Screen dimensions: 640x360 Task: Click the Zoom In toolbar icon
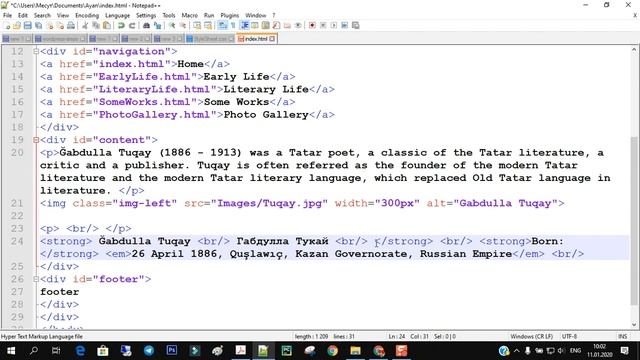click(172, 25)
